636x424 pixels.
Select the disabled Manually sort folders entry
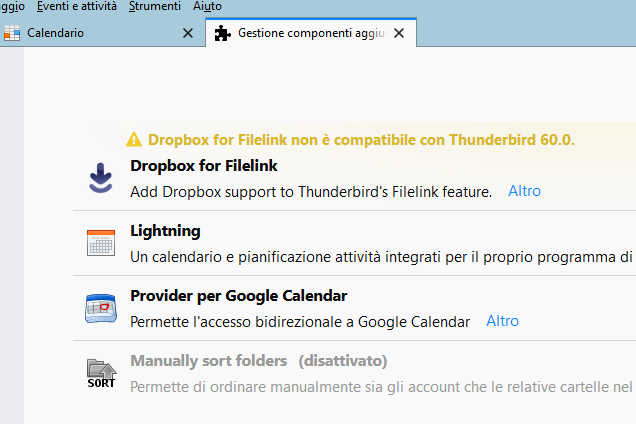click(355, 373)
